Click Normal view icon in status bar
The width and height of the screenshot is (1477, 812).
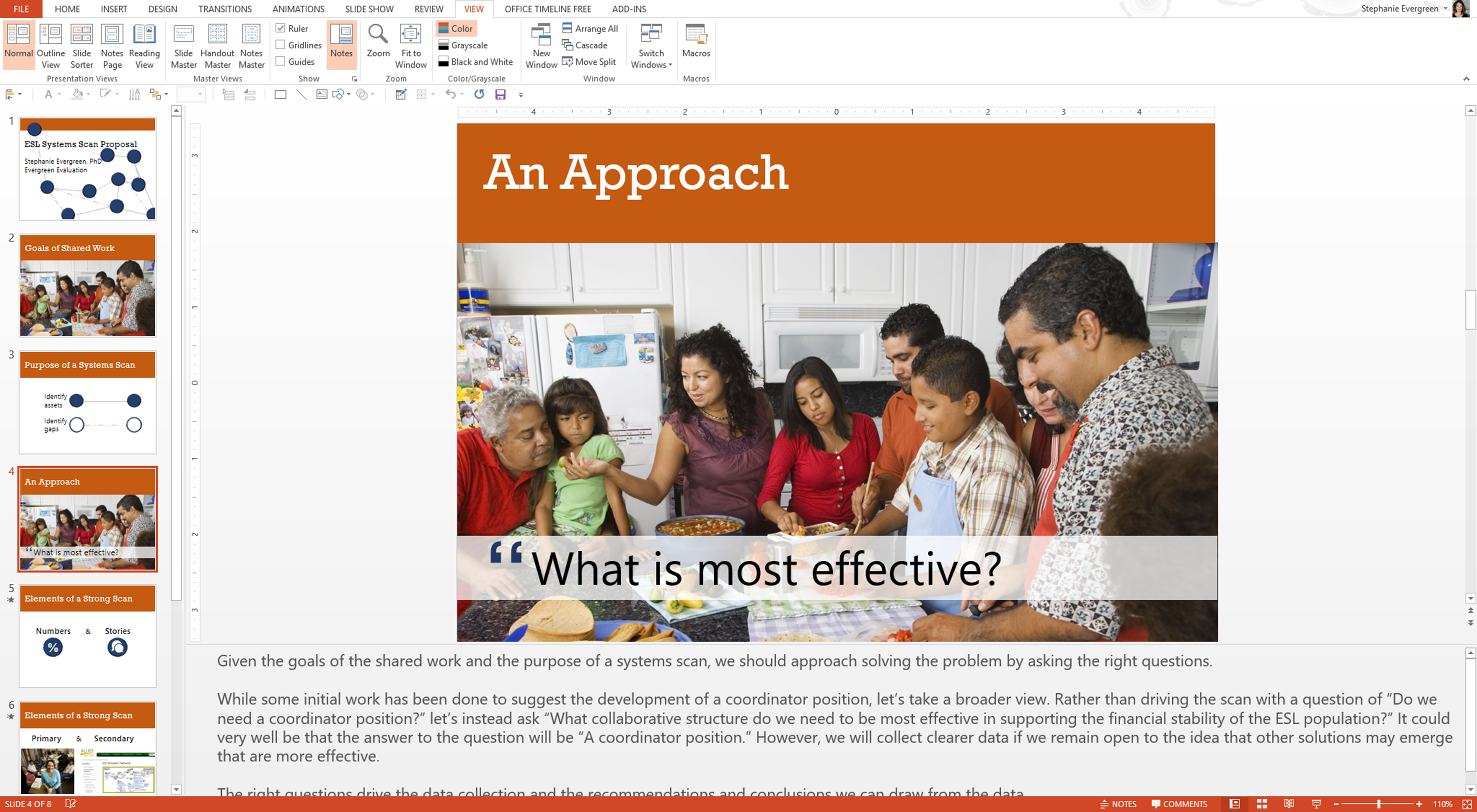tap(1234, 804)
